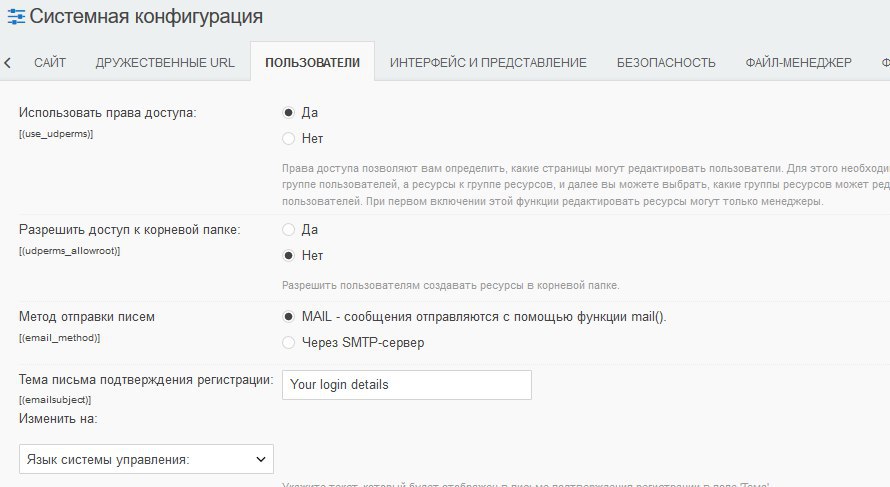The height and width of the screenshot is (487, 890).
Task: Click the [(udperms_allowroot)] setting key
Action: tap(69, 251)
